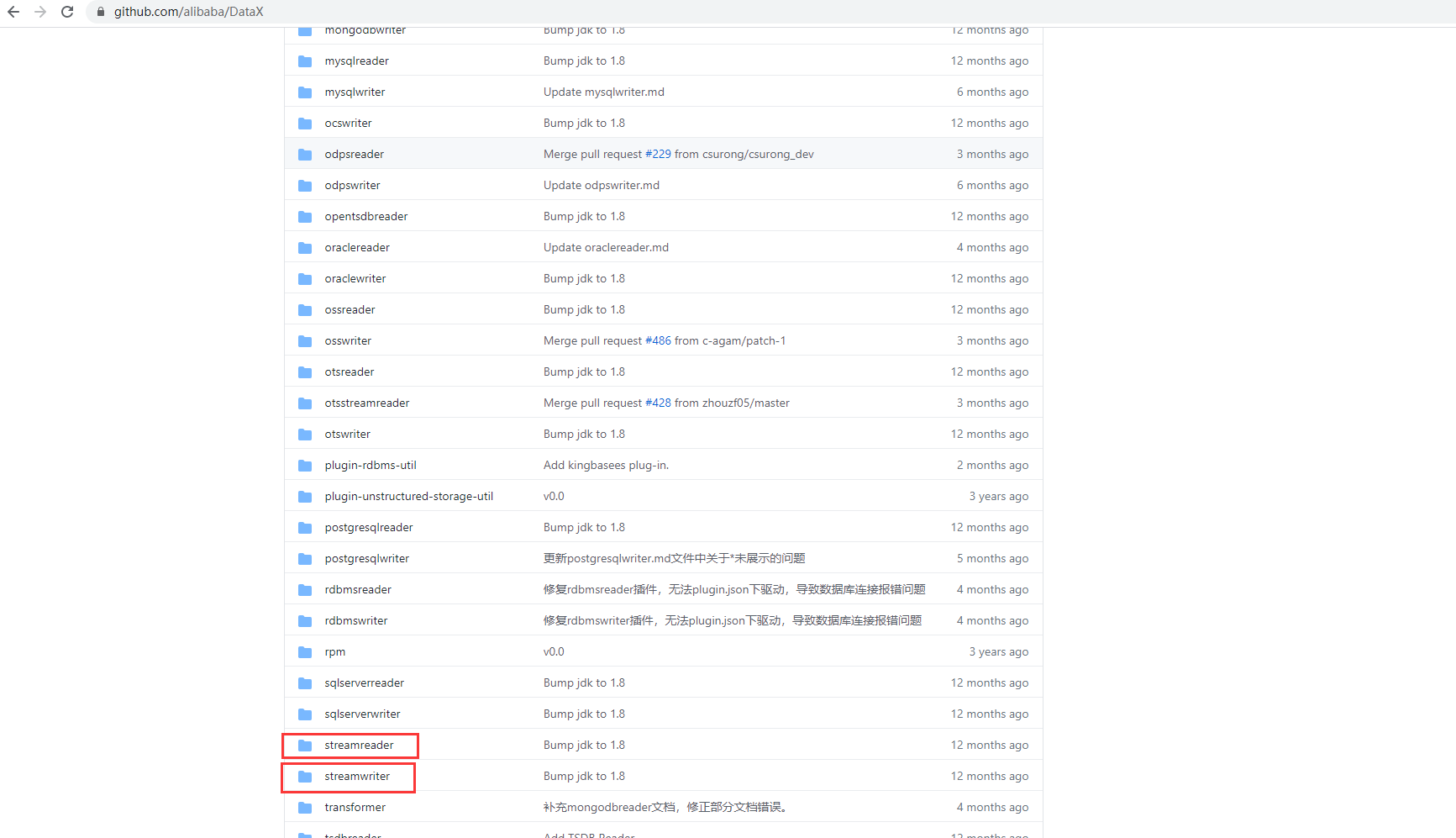
Task: Open the plugin-unstructured-storage-util directory link
Action: [x=409, y=497]
